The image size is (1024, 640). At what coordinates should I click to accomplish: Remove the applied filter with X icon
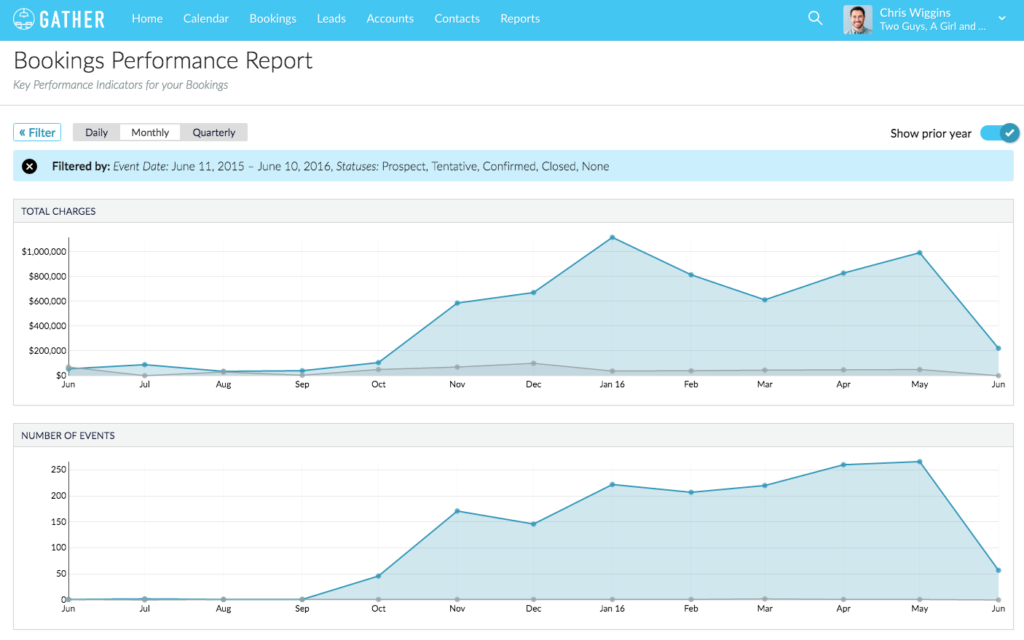pyautogui.click(x=30, y=166)
